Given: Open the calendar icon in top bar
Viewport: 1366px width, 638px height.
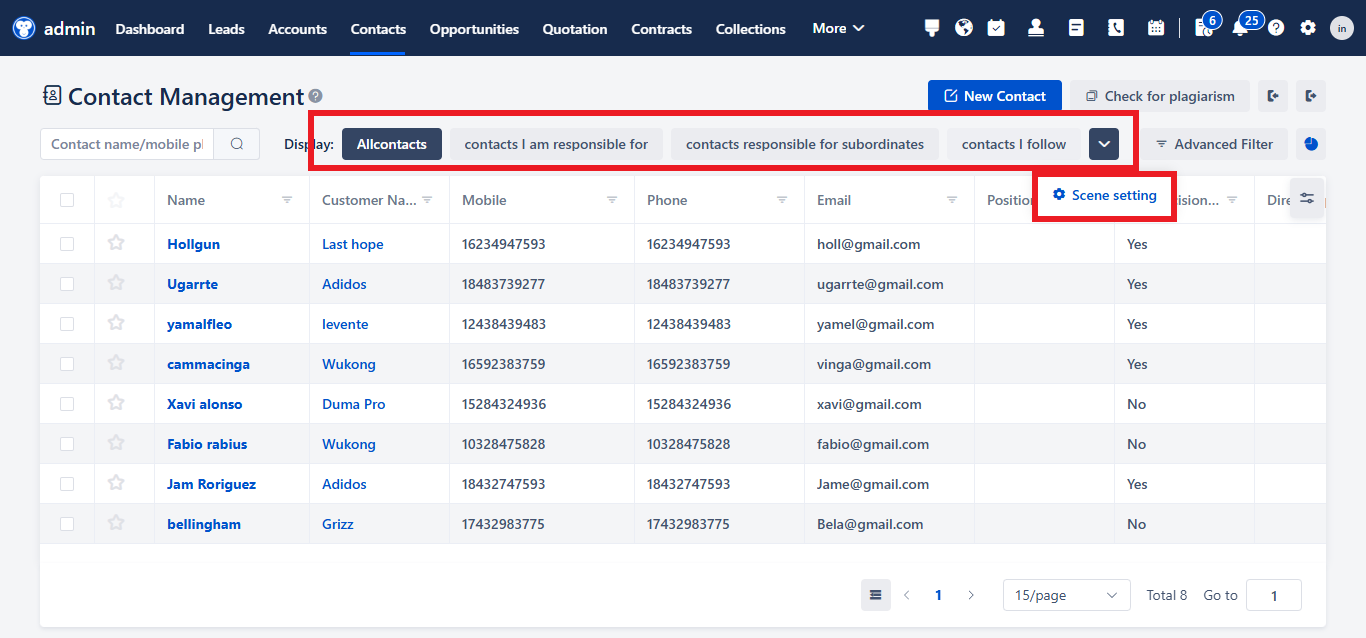Looking at the screenshot, I should 1156,27.
